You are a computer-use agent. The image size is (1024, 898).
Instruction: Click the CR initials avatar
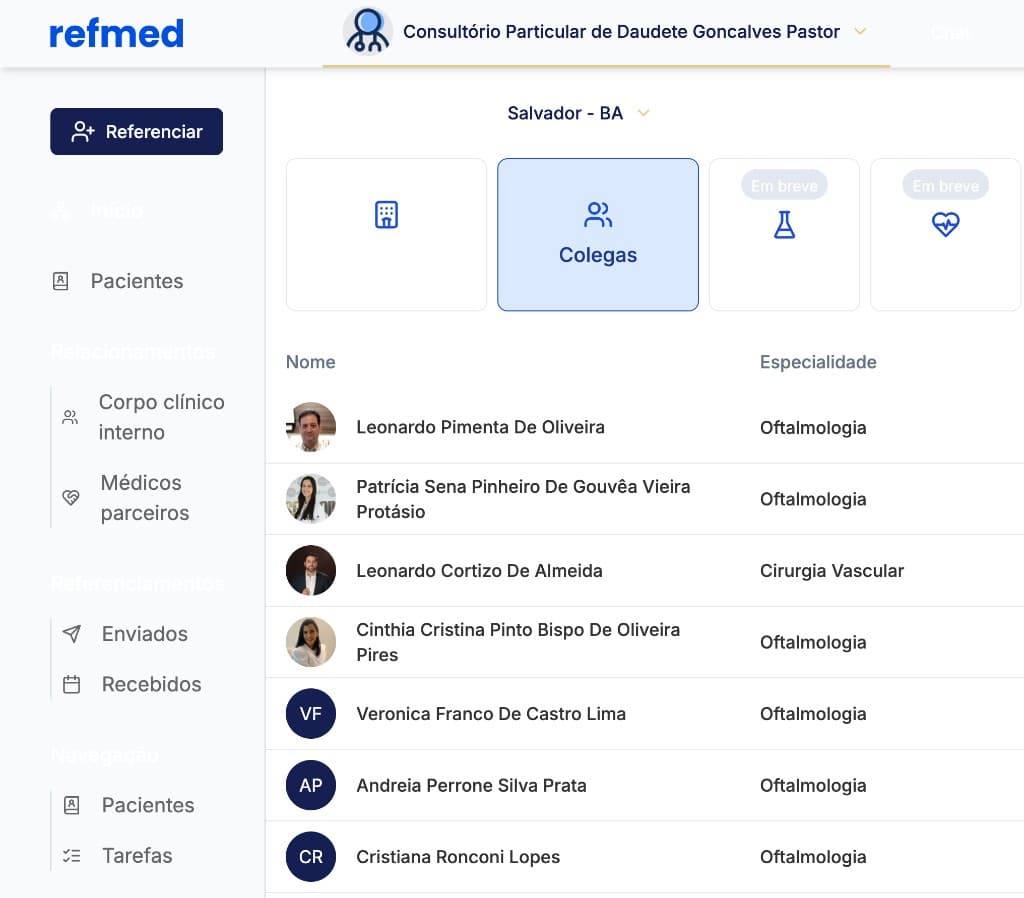[x=311, y=857]
